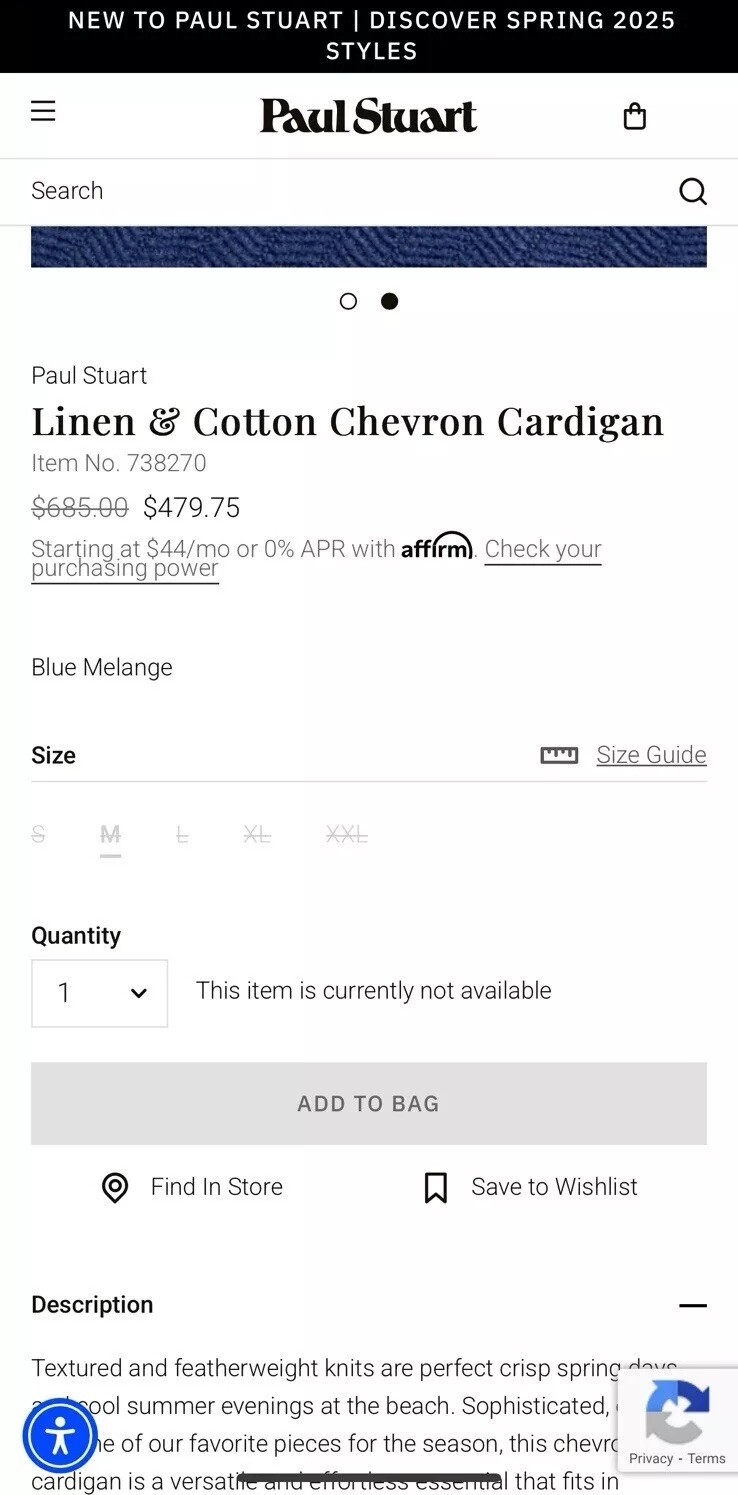Select the second image carousel dot
Image resolution: width=738 pixels, height=1495 pixels.
pos(390,301)
